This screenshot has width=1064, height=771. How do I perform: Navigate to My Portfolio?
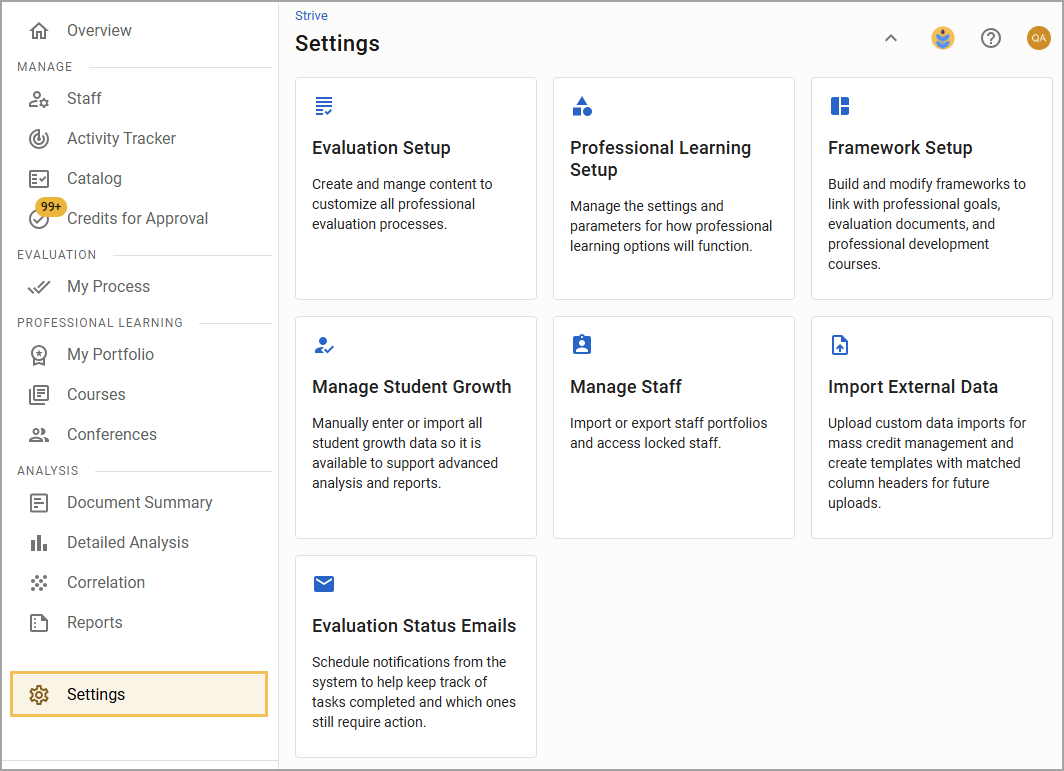[110, 355]
